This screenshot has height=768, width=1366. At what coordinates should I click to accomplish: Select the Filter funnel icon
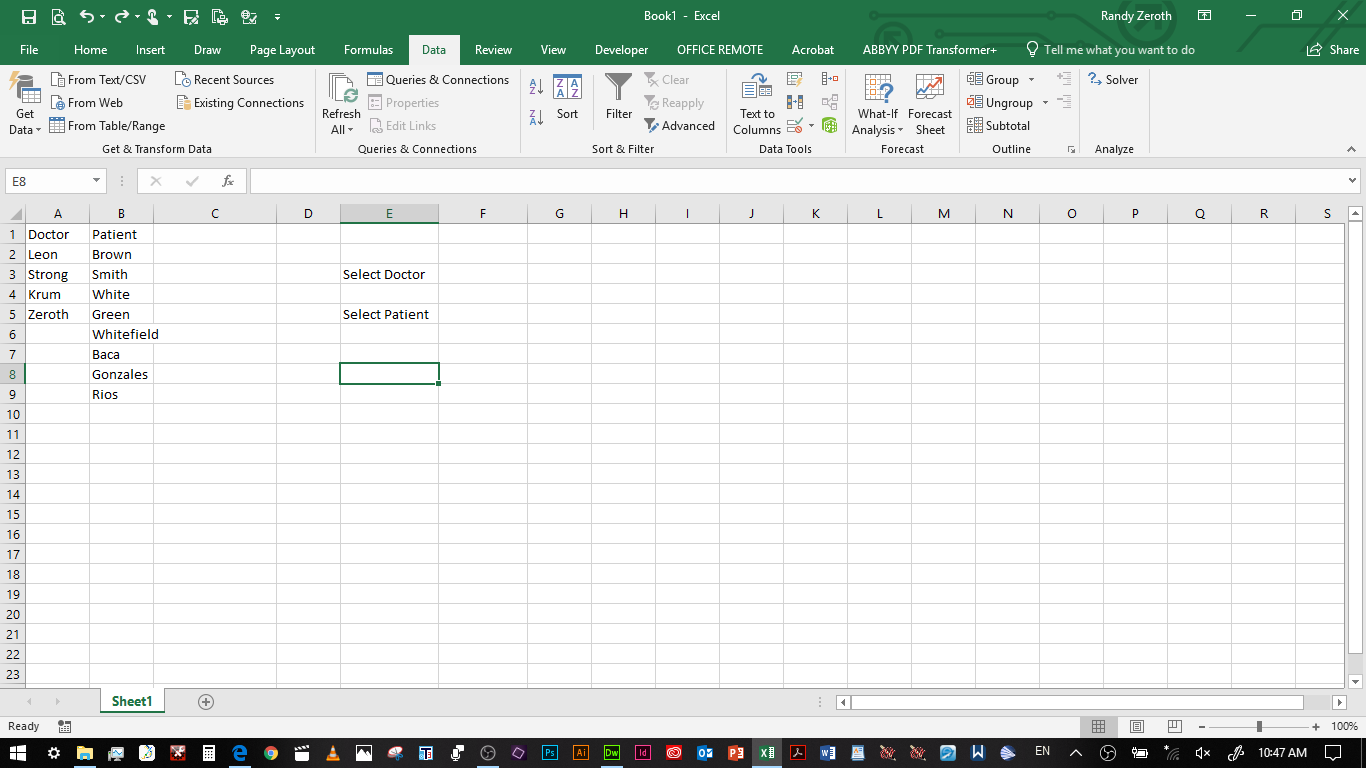tap(618, 95)
